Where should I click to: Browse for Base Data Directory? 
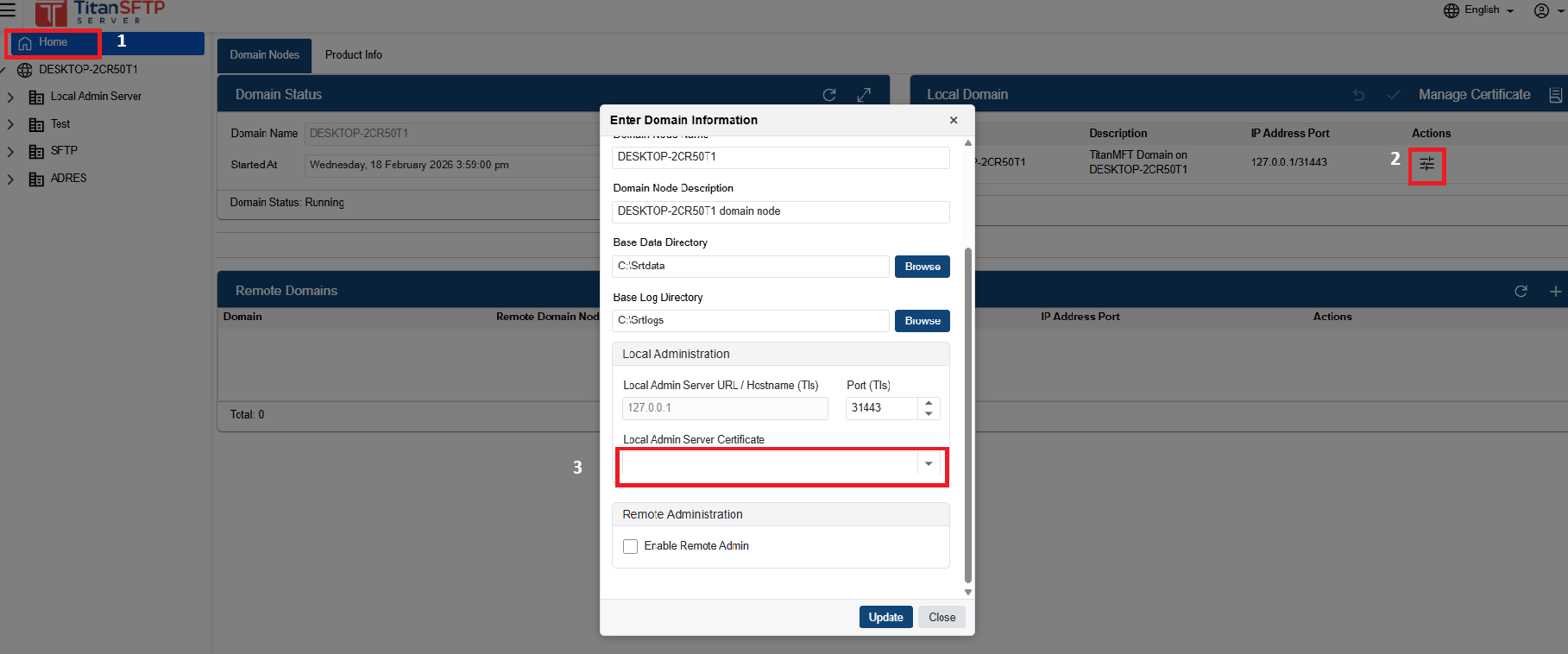(922, 267)
